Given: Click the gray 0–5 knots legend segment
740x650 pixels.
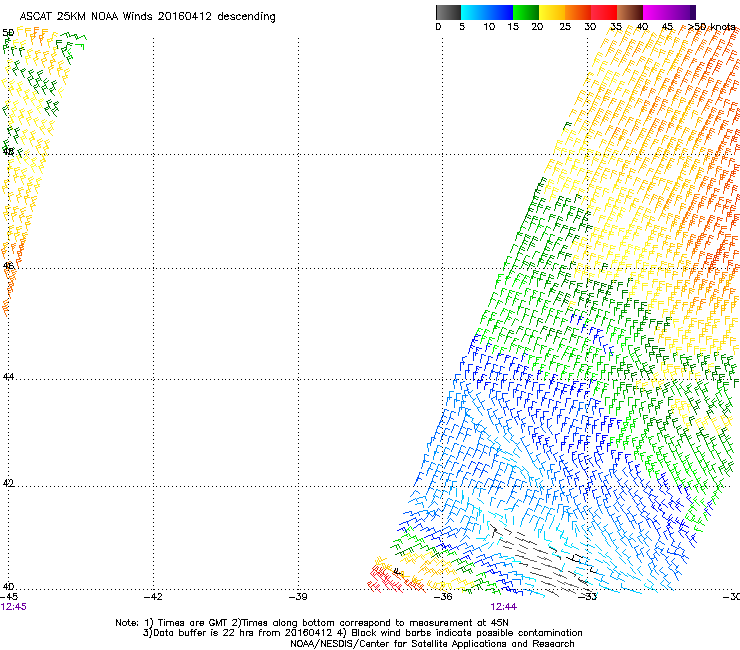Looking at the screenshot, I should coord(448,12).
